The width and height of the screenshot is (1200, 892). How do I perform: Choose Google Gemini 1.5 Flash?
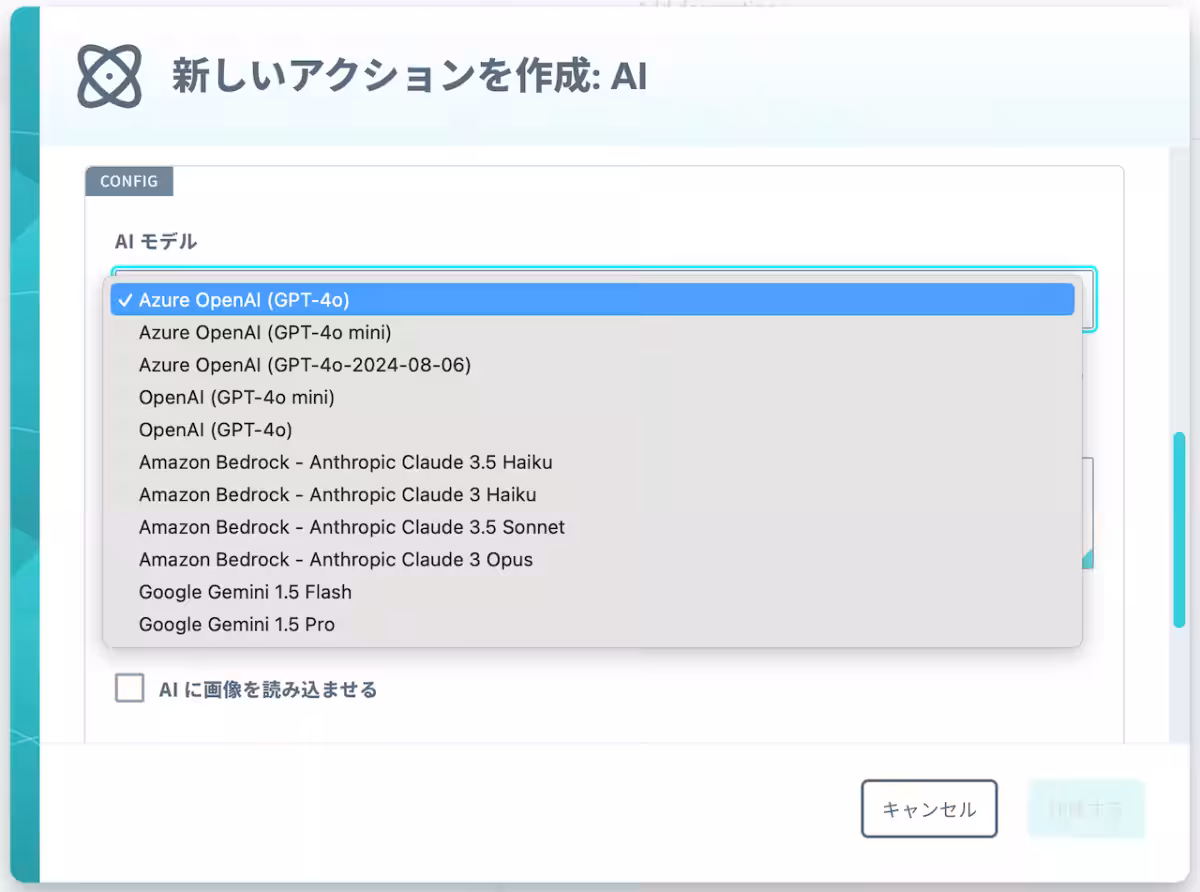pos(245,592)
